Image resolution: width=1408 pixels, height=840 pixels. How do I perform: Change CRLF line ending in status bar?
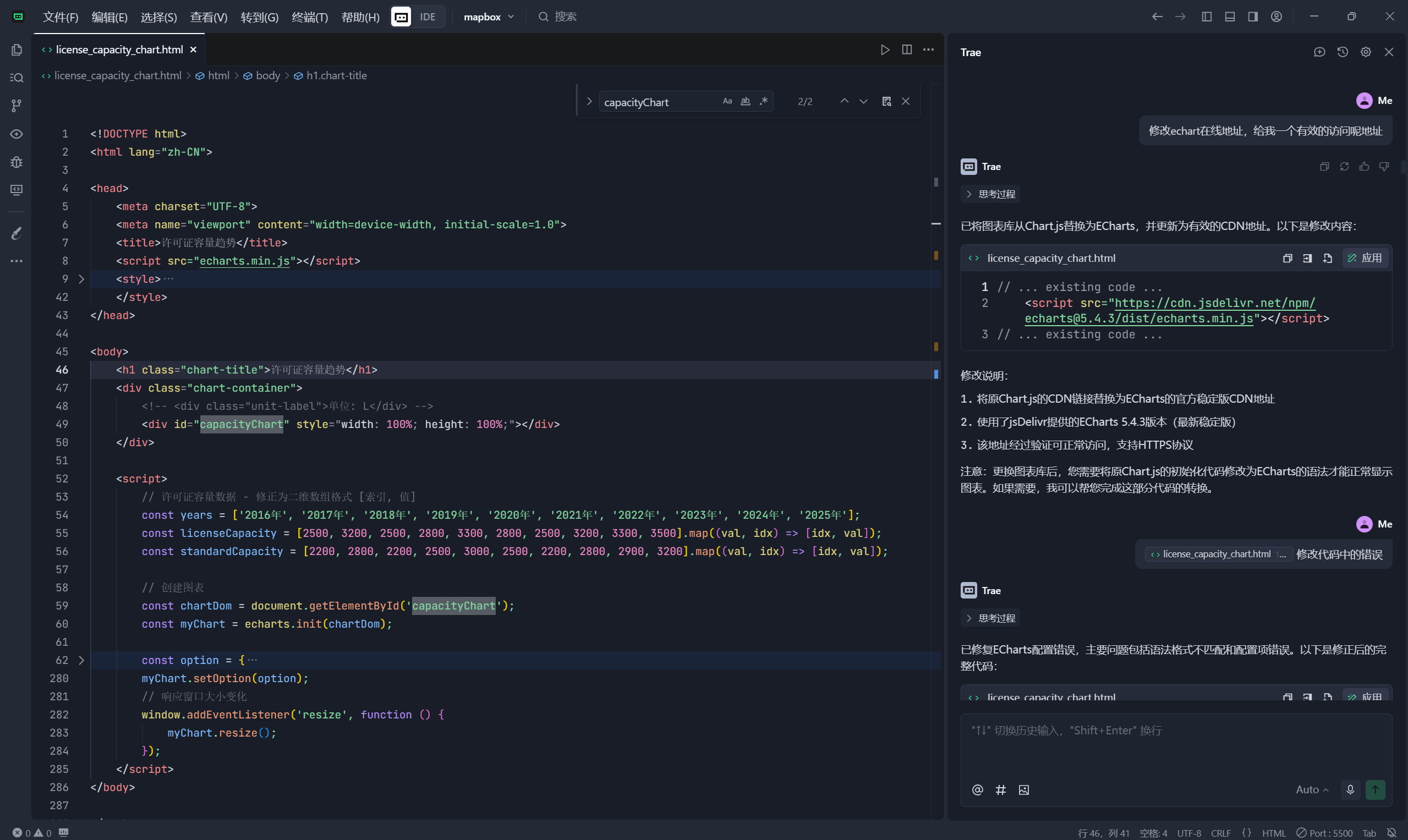coord(1220,833)
